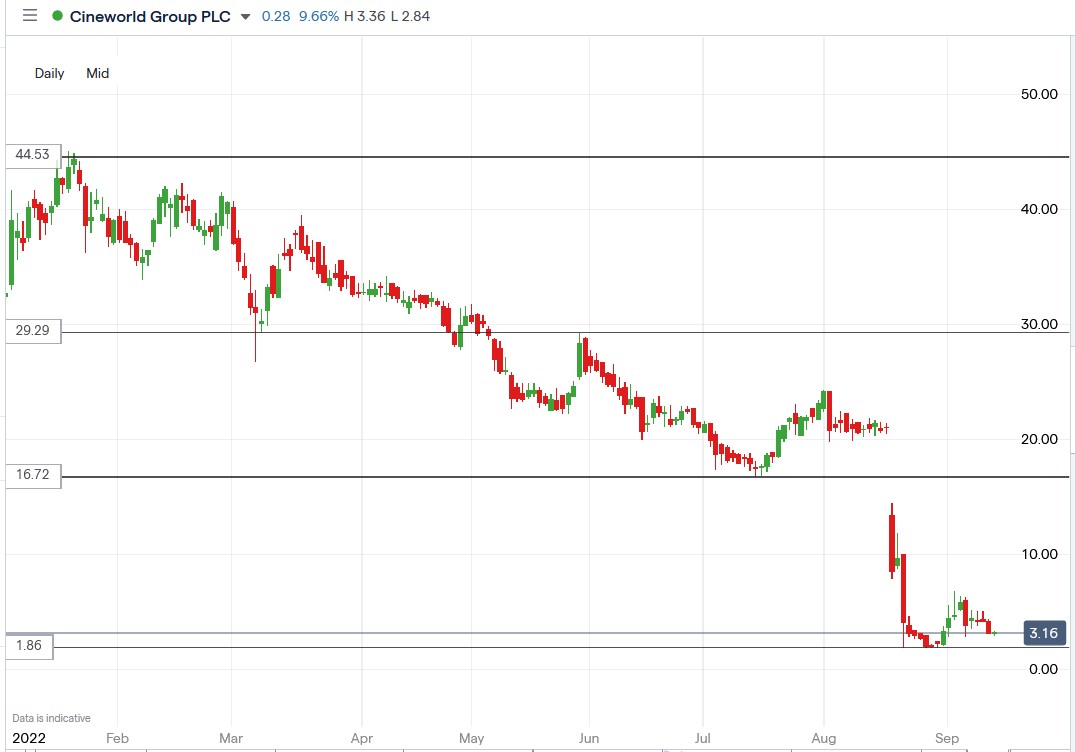Click the 2022 label on time axis
The image size is (1075, 752).
pos(29,738)
